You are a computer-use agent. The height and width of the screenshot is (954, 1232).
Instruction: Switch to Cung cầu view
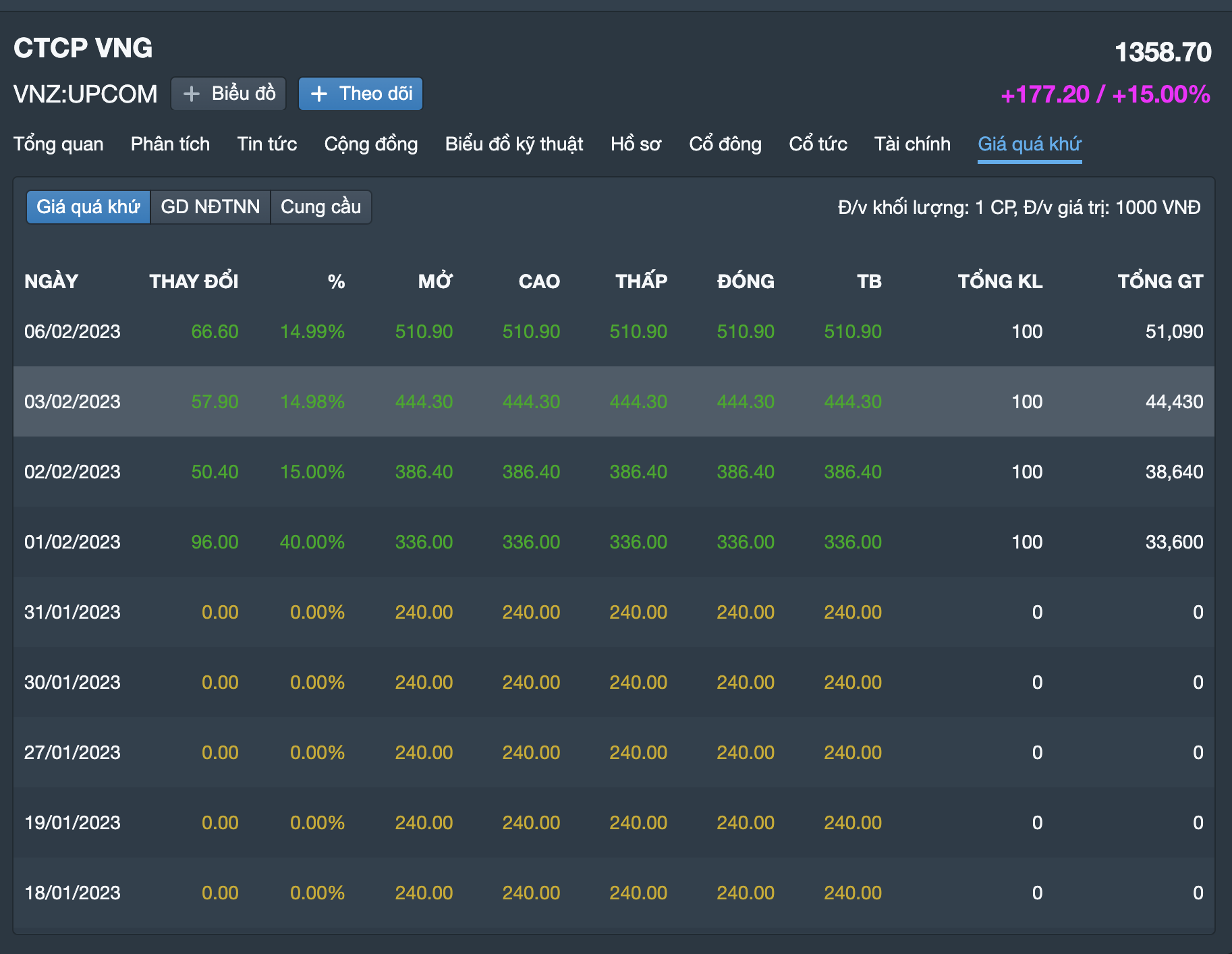coord(320,207)
